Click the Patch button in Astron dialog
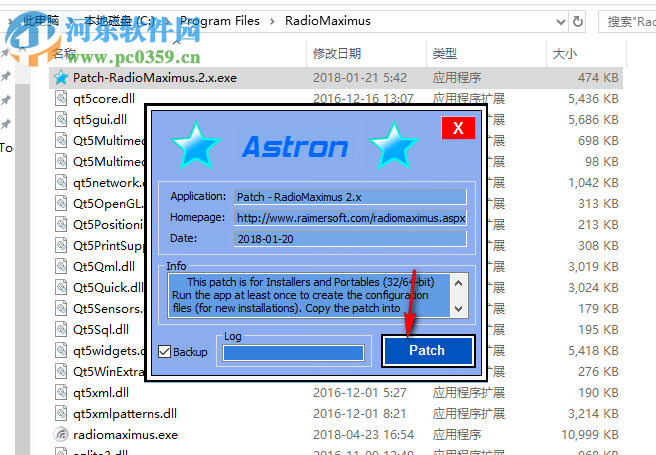This screenshot has width=656, height=455. click(428, 351)
